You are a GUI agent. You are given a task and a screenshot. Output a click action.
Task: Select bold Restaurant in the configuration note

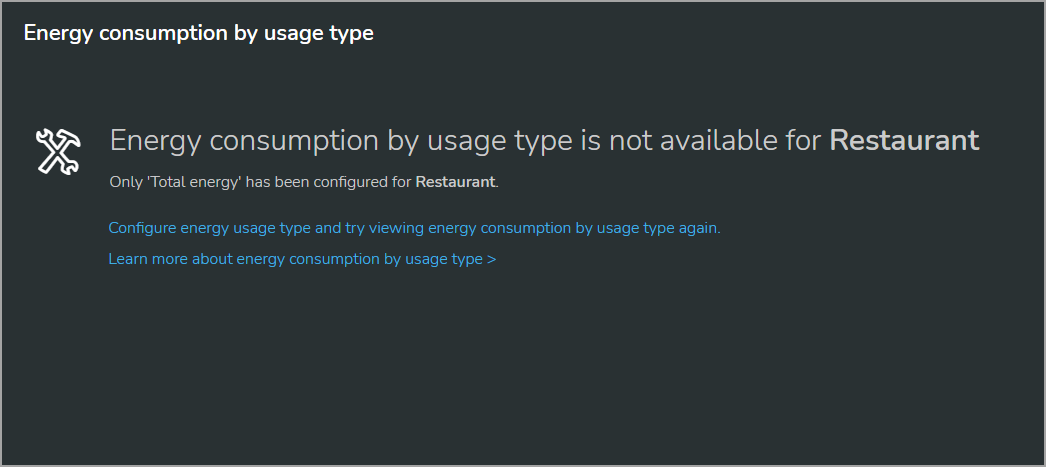coord(455,182)
